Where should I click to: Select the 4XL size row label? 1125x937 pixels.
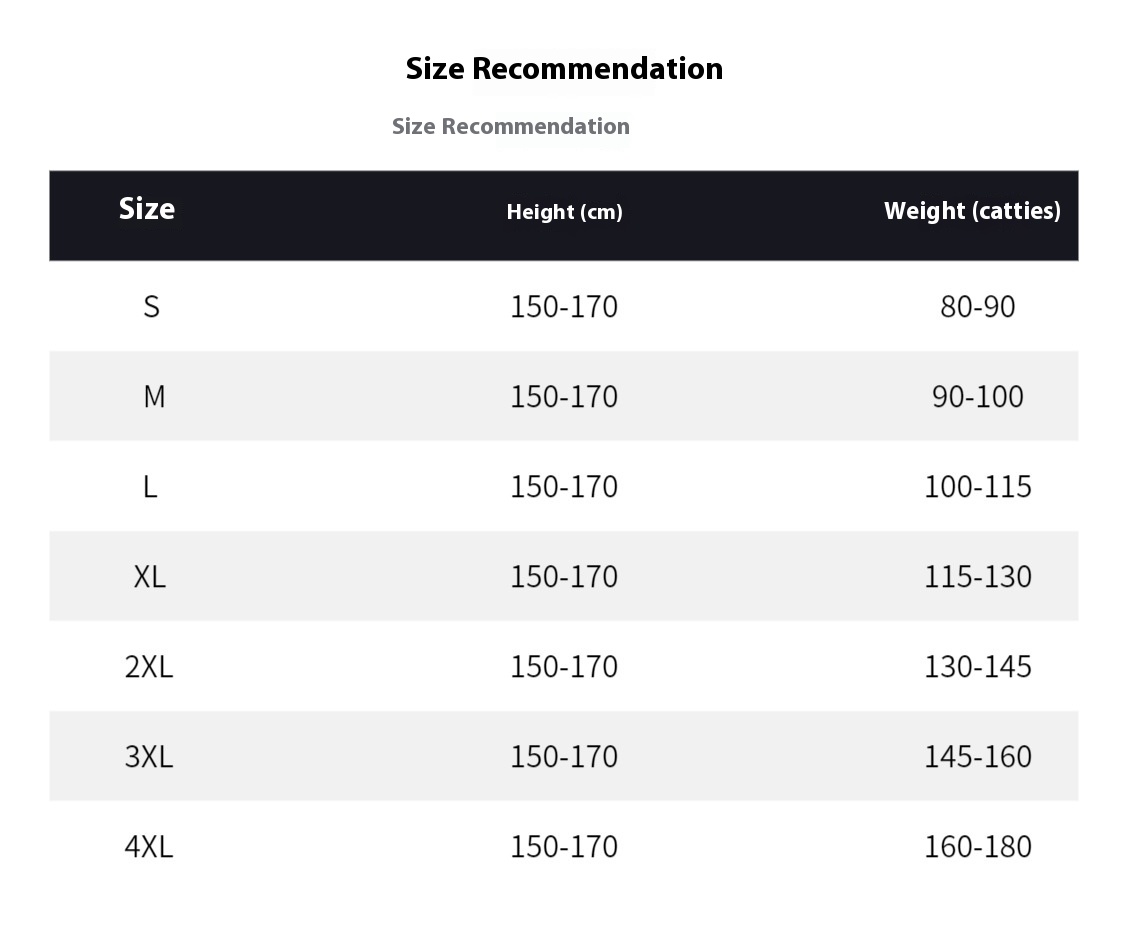[149, 847]
